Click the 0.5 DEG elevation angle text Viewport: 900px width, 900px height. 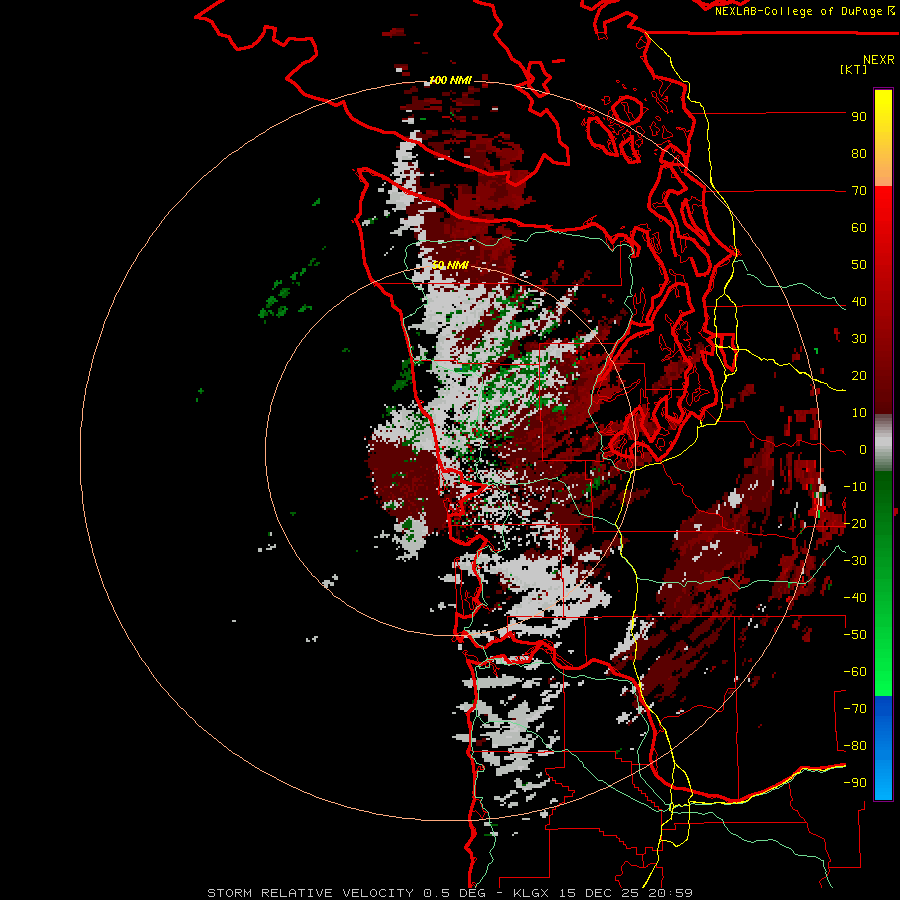[454, 893]
